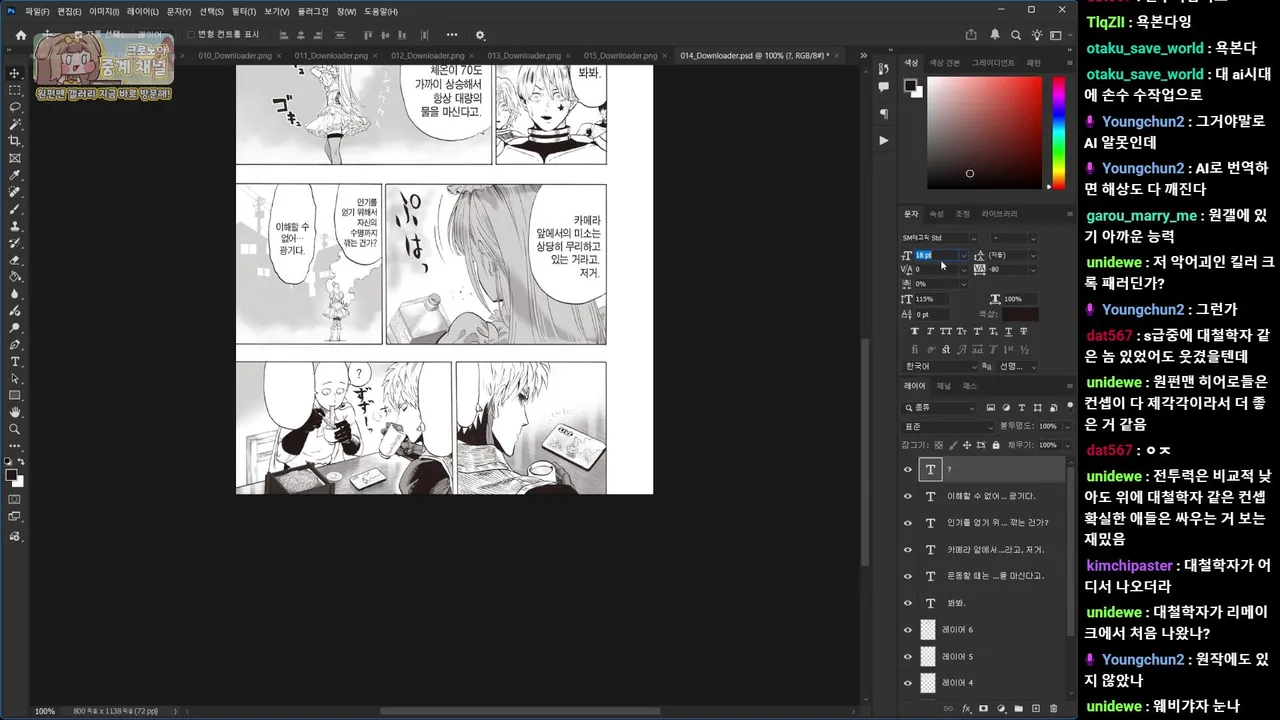Viewport: 1280px width, 720px height.
Task: Open the 파일(F) menu
Action: click(x=37, y=11)
